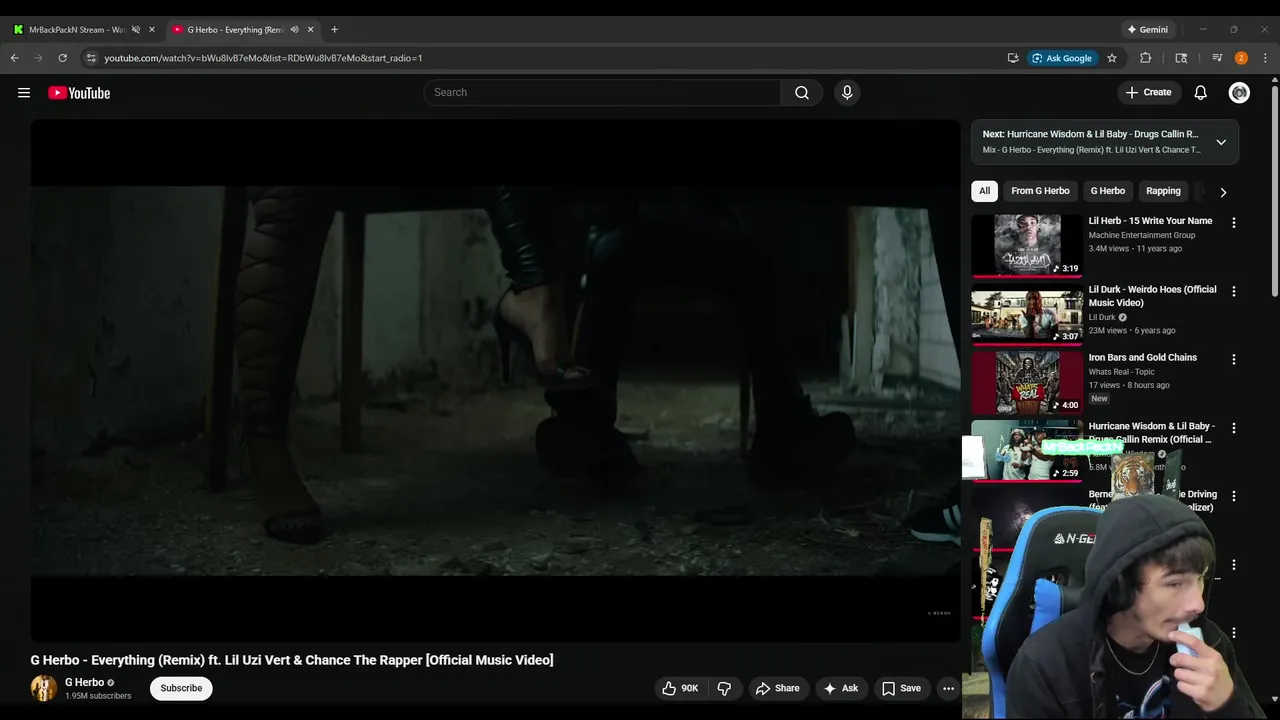Open the YouTube guide hamburger menu
The image size is (1280, 720).
(x=24, y=93)
